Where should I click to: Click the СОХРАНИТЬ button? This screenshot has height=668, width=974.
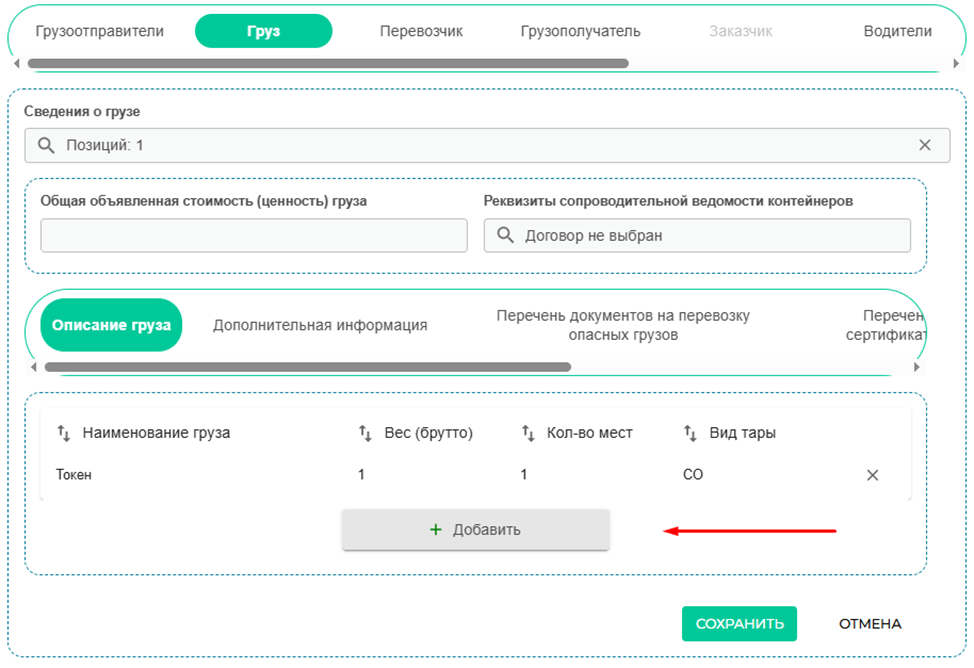coord(739,623)
